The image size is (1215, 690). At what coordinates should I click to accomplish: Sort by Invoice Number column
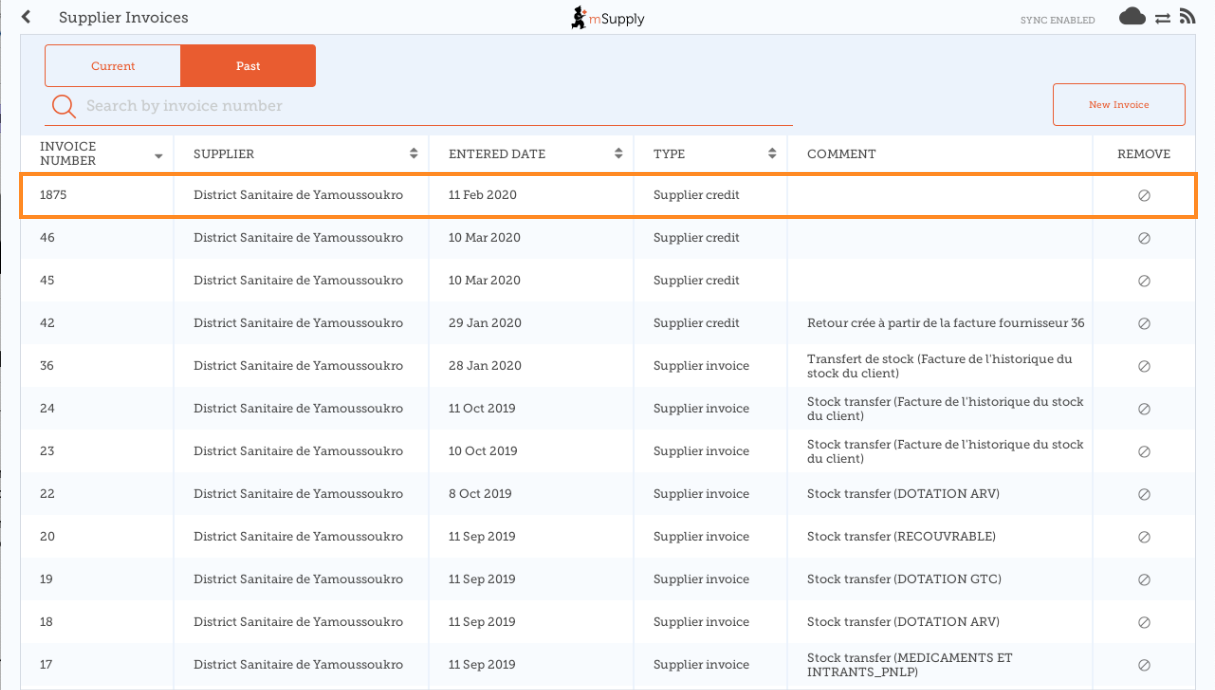100,154
